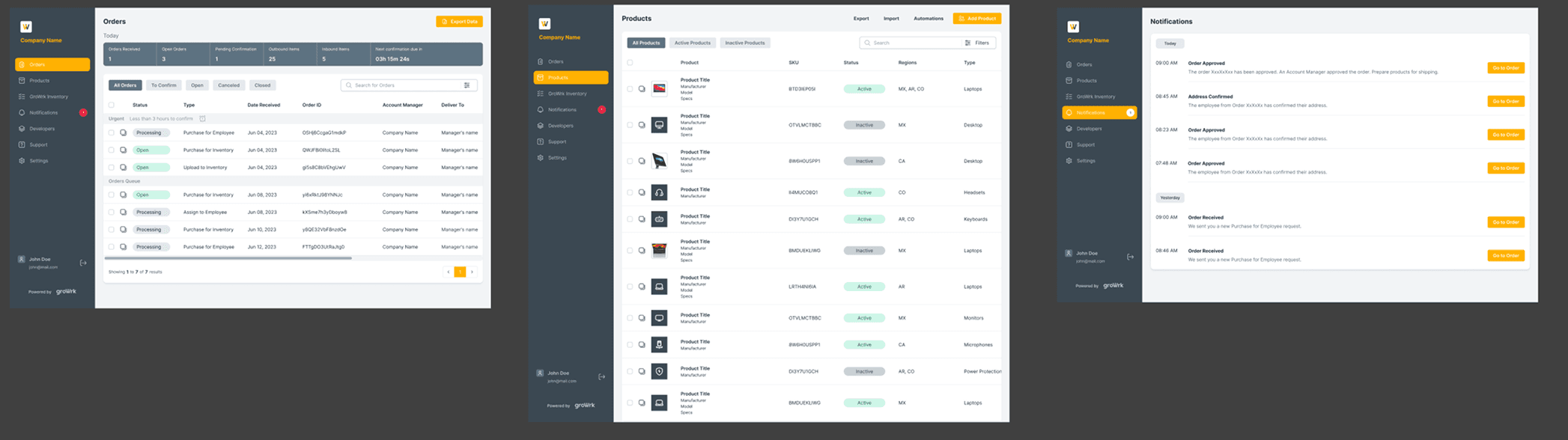Click Go to Order for 08:45 AM Address Confirmed
Image resolution: width=1568 pixels, height=440 pixels.
coord(1506,101)
